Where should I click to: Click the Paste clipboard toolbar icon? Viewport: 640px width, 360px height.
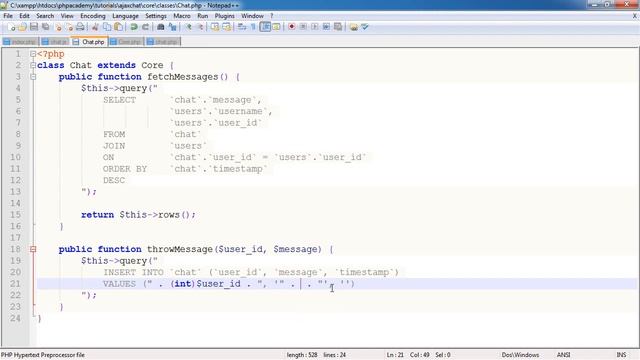coord(118,27)
